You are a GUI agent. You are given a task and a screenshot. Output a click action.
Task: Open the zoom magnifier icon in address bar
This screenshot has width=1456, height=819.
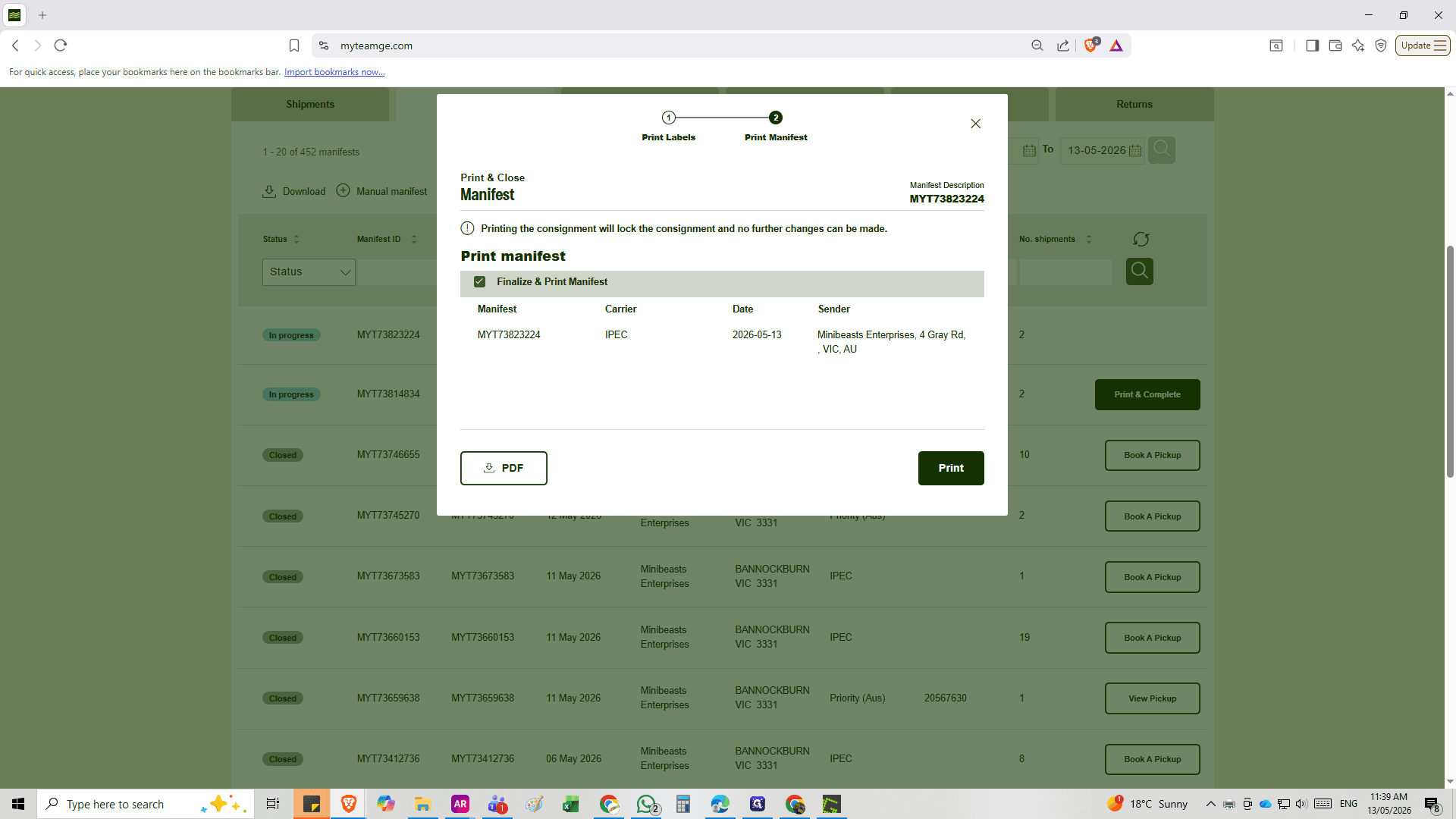[x=1037, y=45]
